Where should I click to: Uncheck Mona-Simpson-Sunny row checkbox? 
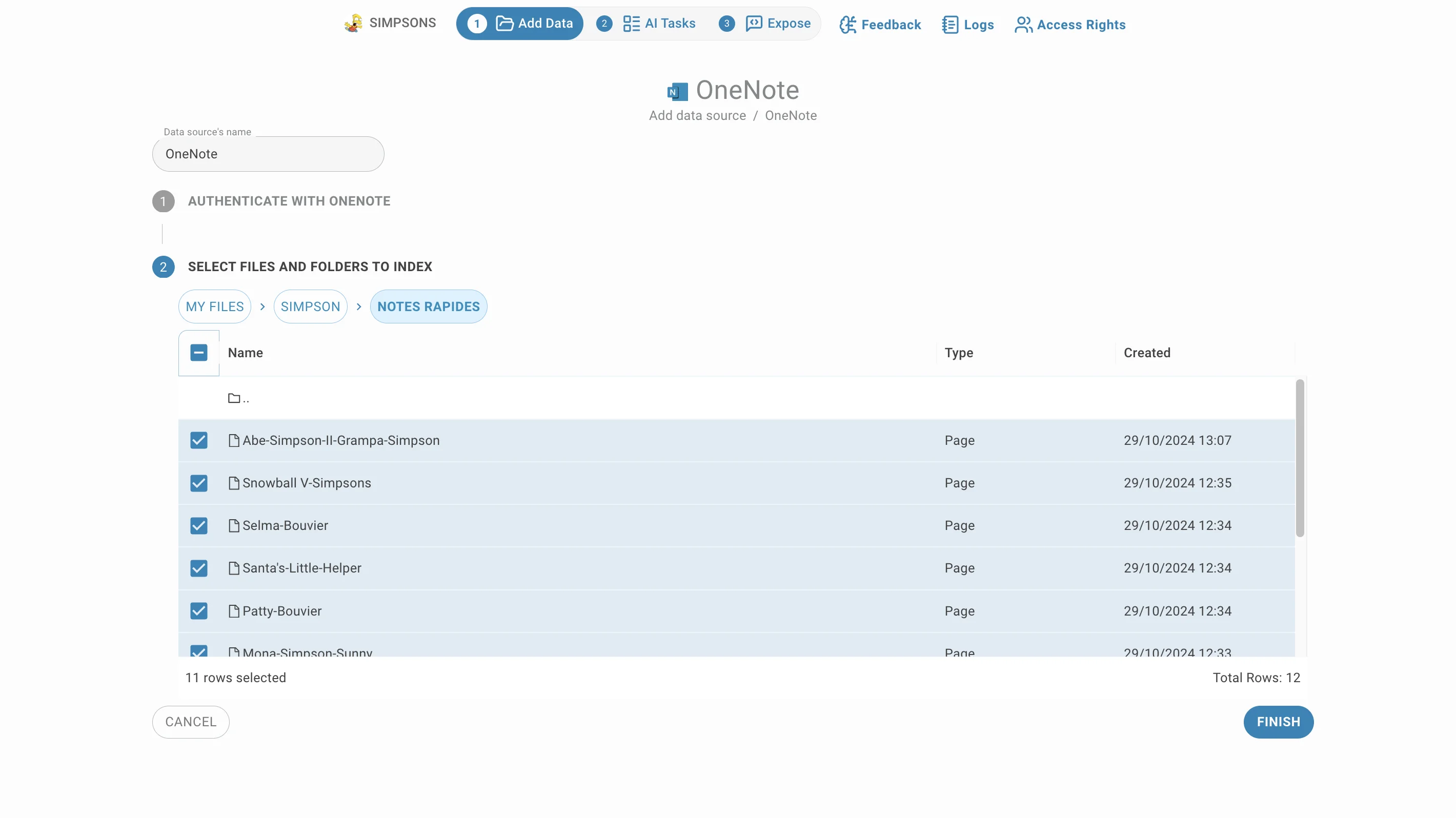coord(199,651)
